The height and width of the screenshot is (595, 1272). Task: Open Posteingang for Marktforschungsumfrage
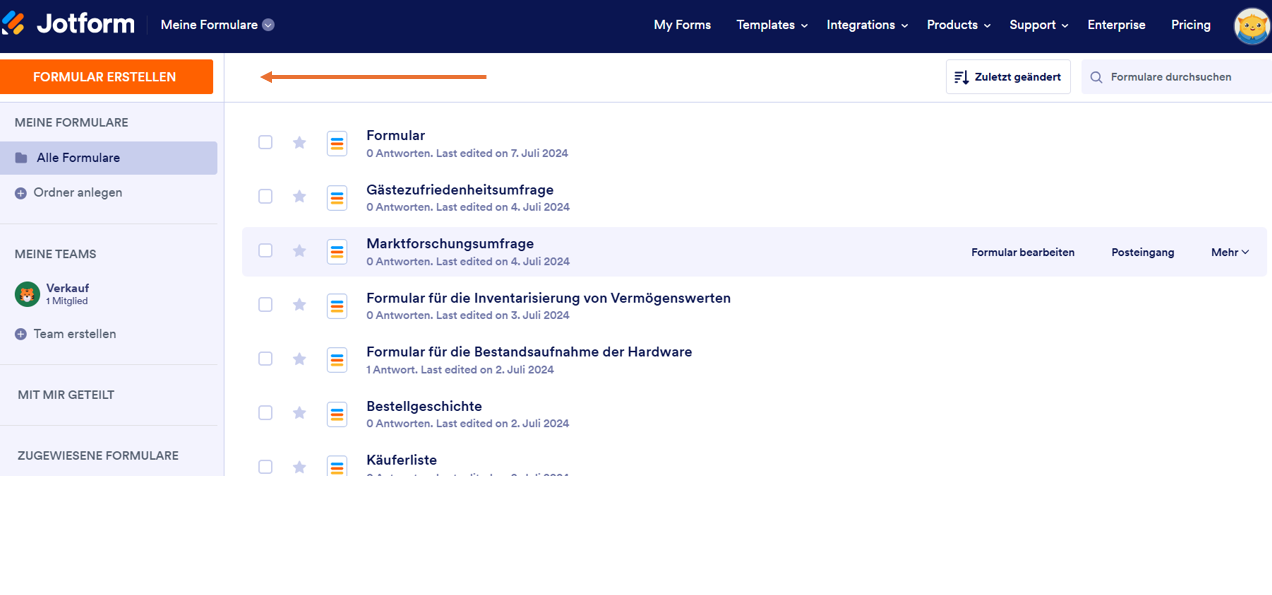(x=1142, y=252)
